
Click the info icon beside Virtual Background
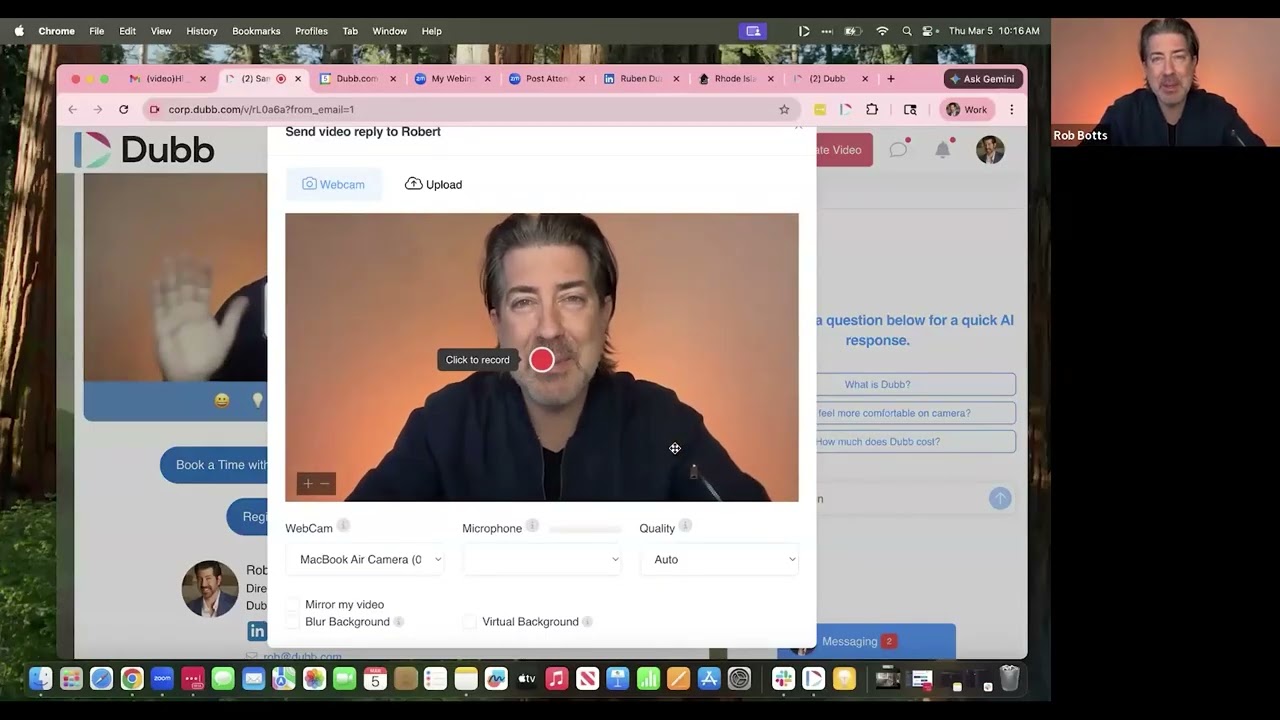587,622
